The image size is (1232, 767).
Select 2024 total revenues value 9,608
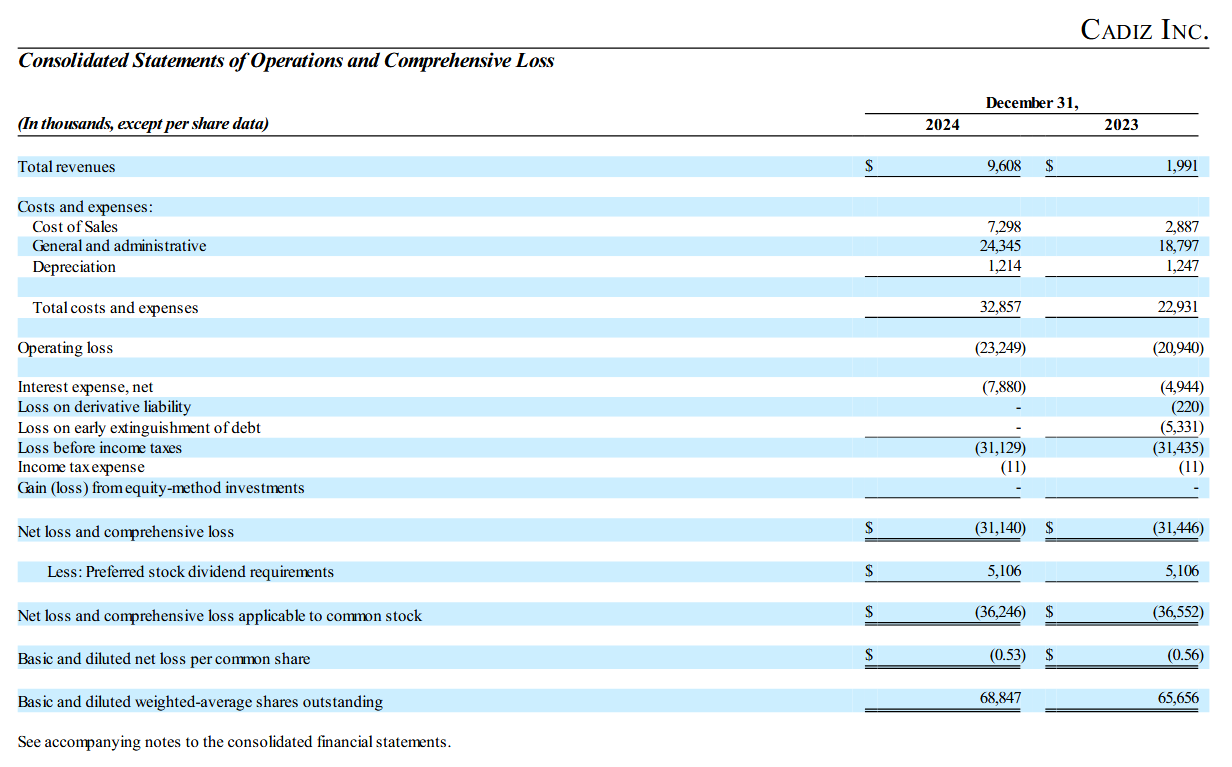(x=1004, y=166)
